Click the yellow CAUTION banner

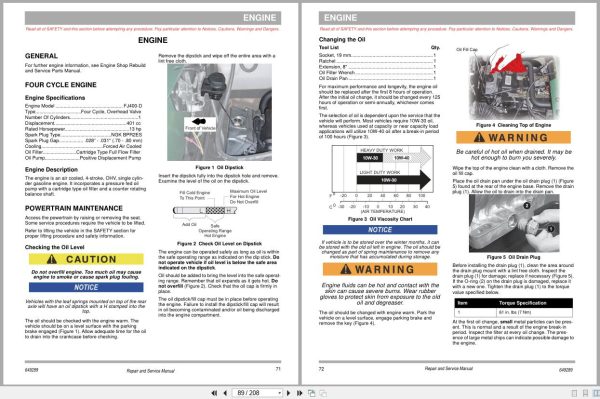pyautogui.click(x=86, y=259)
